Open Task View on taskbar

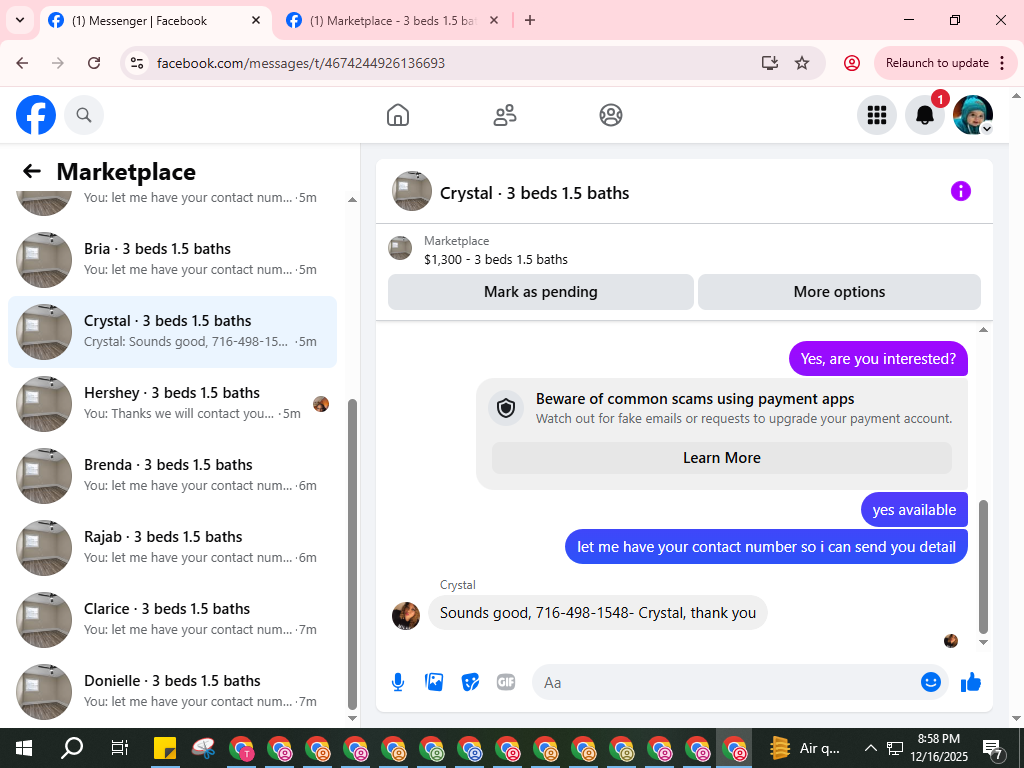(120, 748)
